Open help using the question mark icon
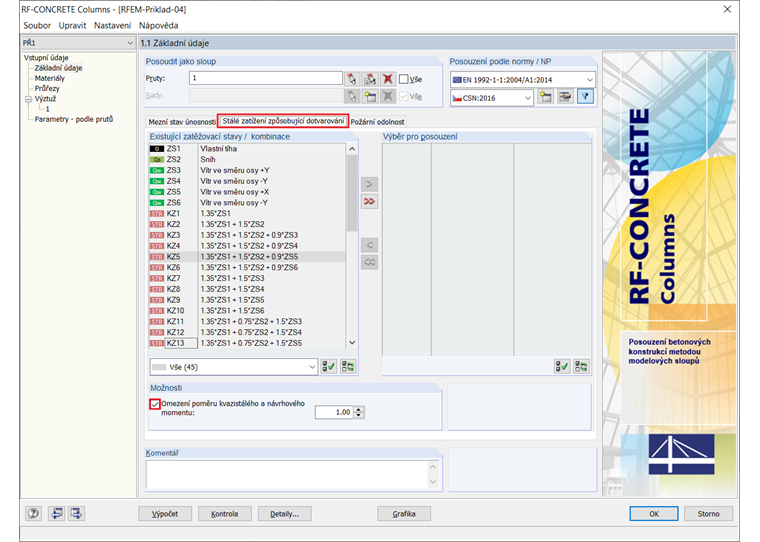760x542 pixels. 33,513
